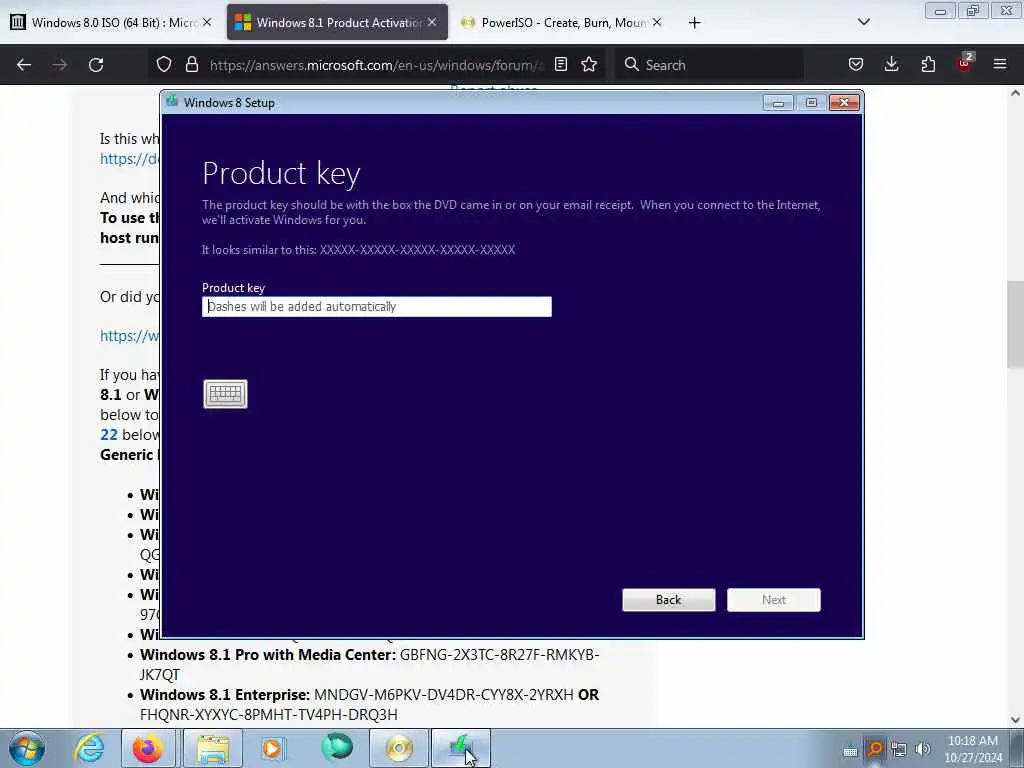Viewport: 1024px width, 768px height.
Task: Open network status tray icon
Action: (x=899, y=749)
